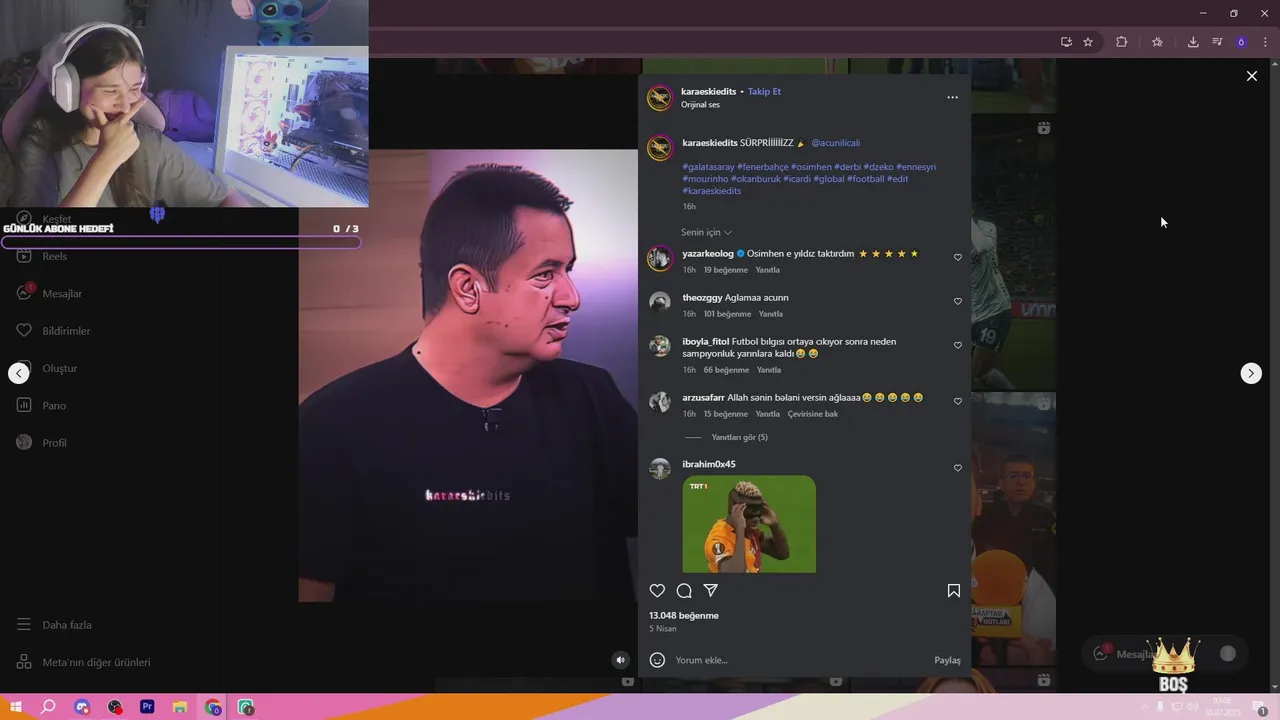Image resolution: width=1280 pixels, height=720 pixels.
Task: Open the #galatasaray hashtag
Action: click(708, 167)
